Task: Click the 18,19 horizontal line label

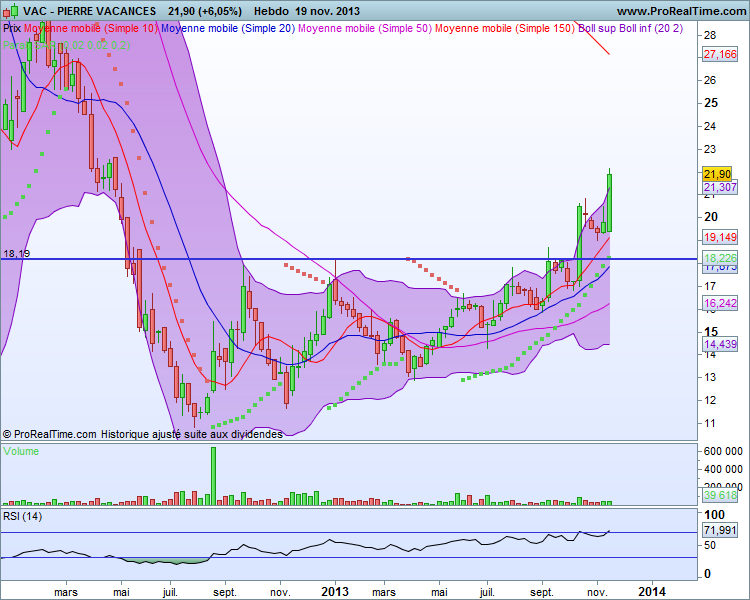Action: (x=16, y=253)
